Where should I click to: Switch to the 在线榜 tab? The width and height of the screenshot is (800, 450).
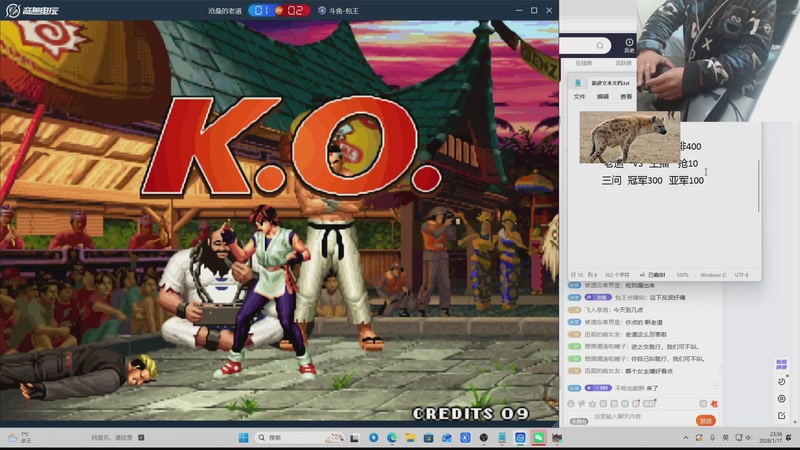point(584,63)
